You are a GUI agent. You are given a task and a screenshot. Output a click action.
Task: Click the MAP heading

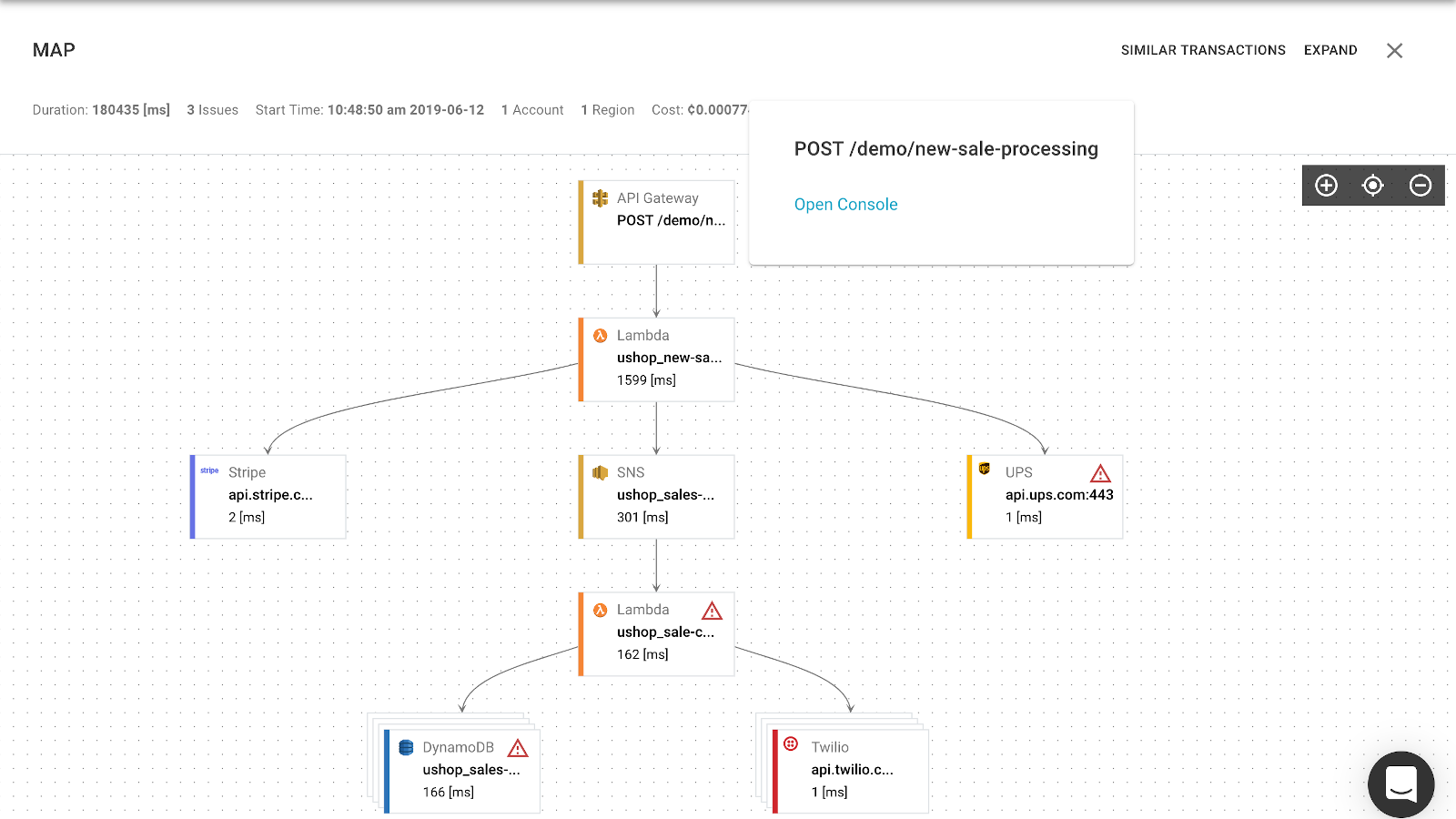click(x=54, y=51)
